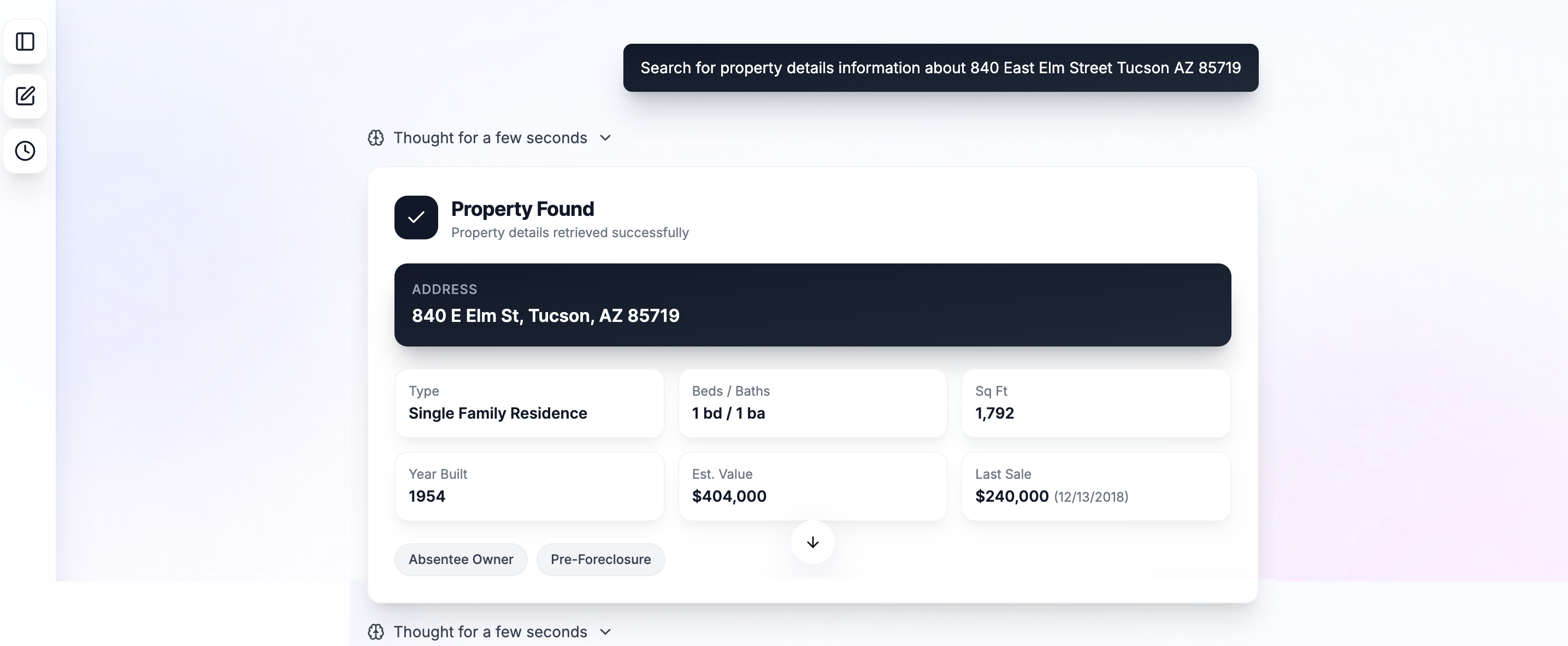Select the Absentee Owner tag
1568x646 pixels.
[461, 559]
